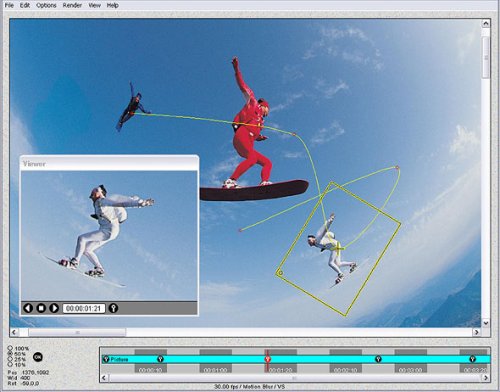This screenshot has width=500, height=392.
Task: Select the 25% zoom radio button
Action: coord(10,359)
